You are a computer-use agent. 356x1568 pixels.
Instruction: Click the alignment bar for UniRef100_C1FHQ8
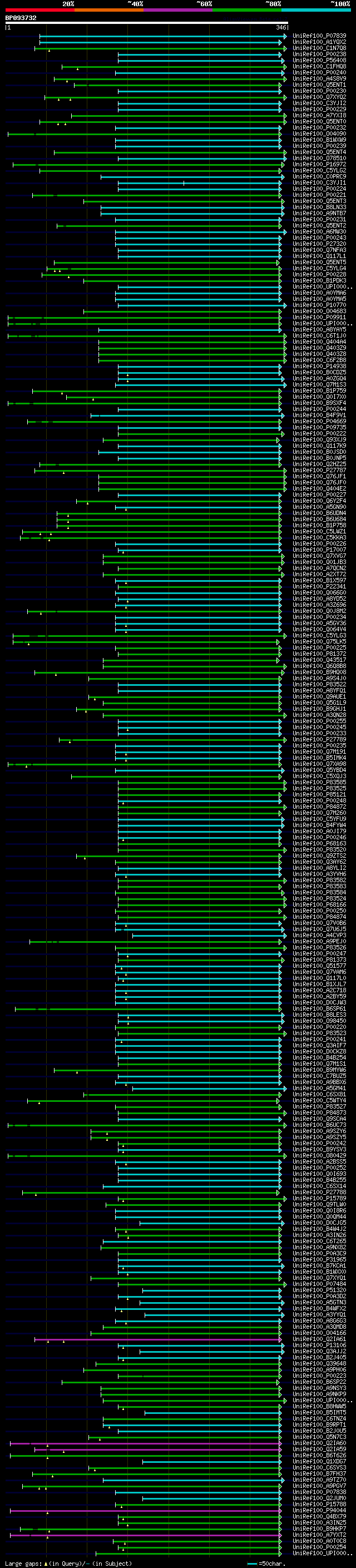pyautogui.click(x=174, y=67)
